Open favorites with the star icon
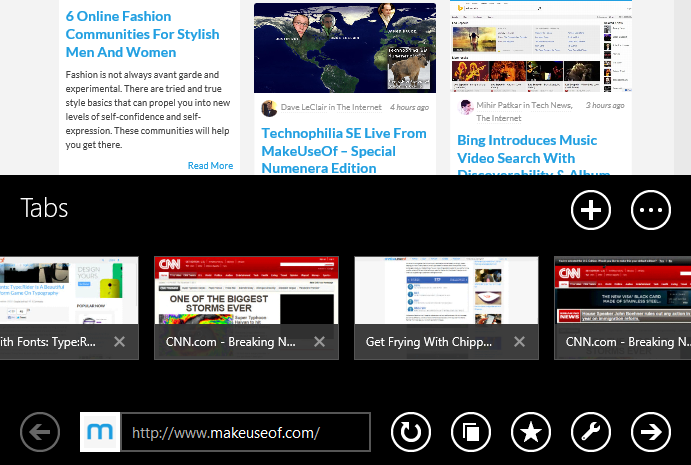This screenshot has height=465, width=691. 531,432
